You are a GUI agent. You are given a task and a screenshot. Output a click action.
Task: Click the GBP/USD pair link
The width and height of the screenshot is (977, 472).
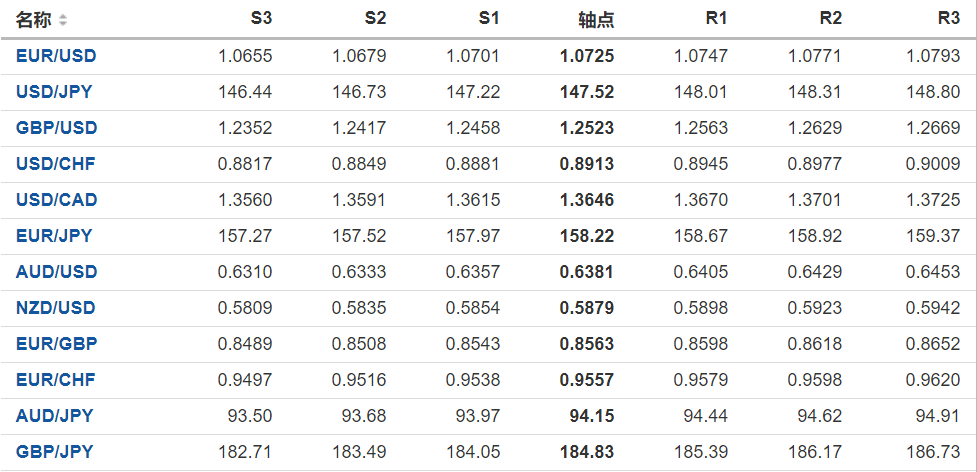coord(56,128)
